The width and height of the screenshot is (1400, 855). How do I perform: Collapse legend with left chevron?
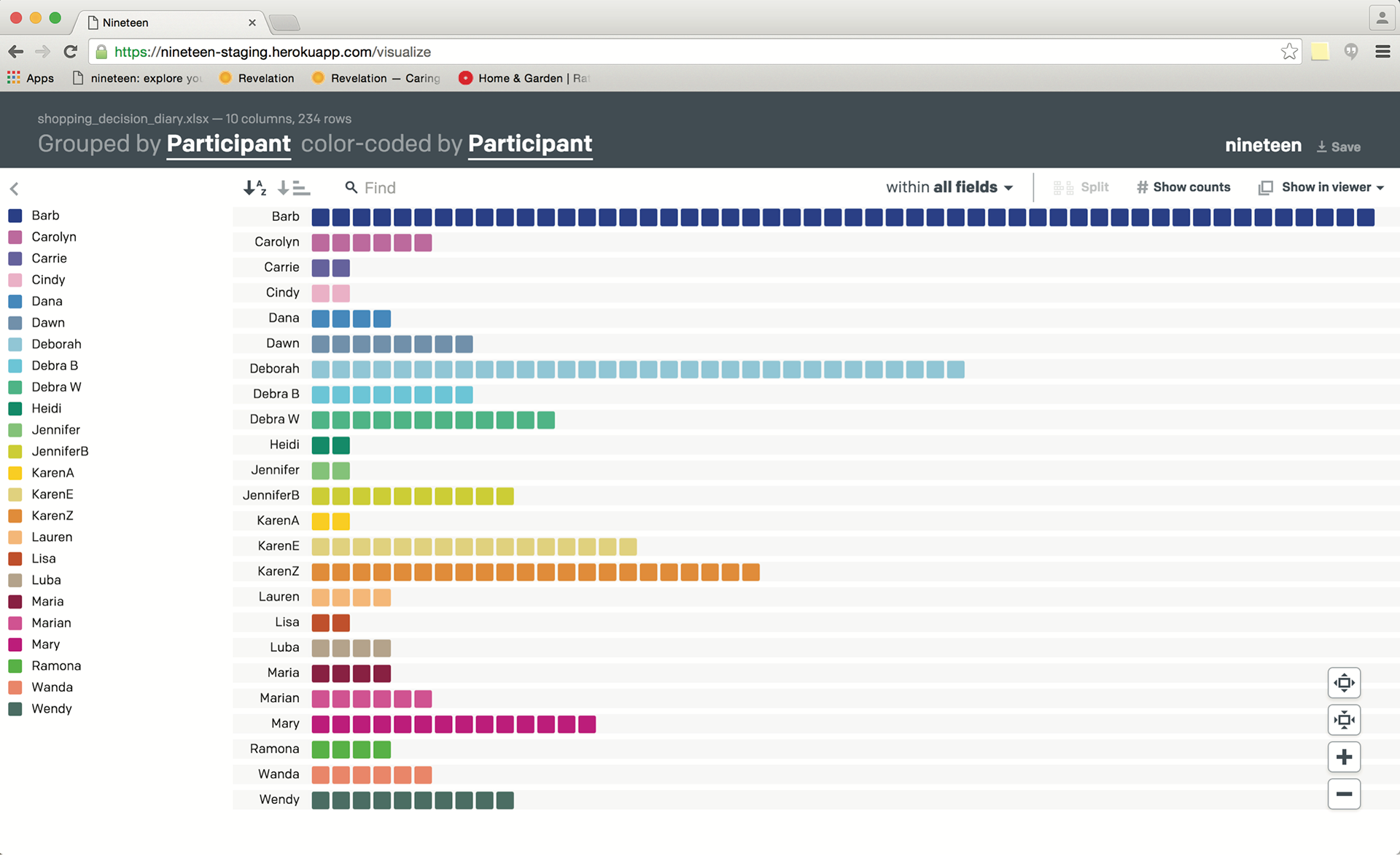15,189
